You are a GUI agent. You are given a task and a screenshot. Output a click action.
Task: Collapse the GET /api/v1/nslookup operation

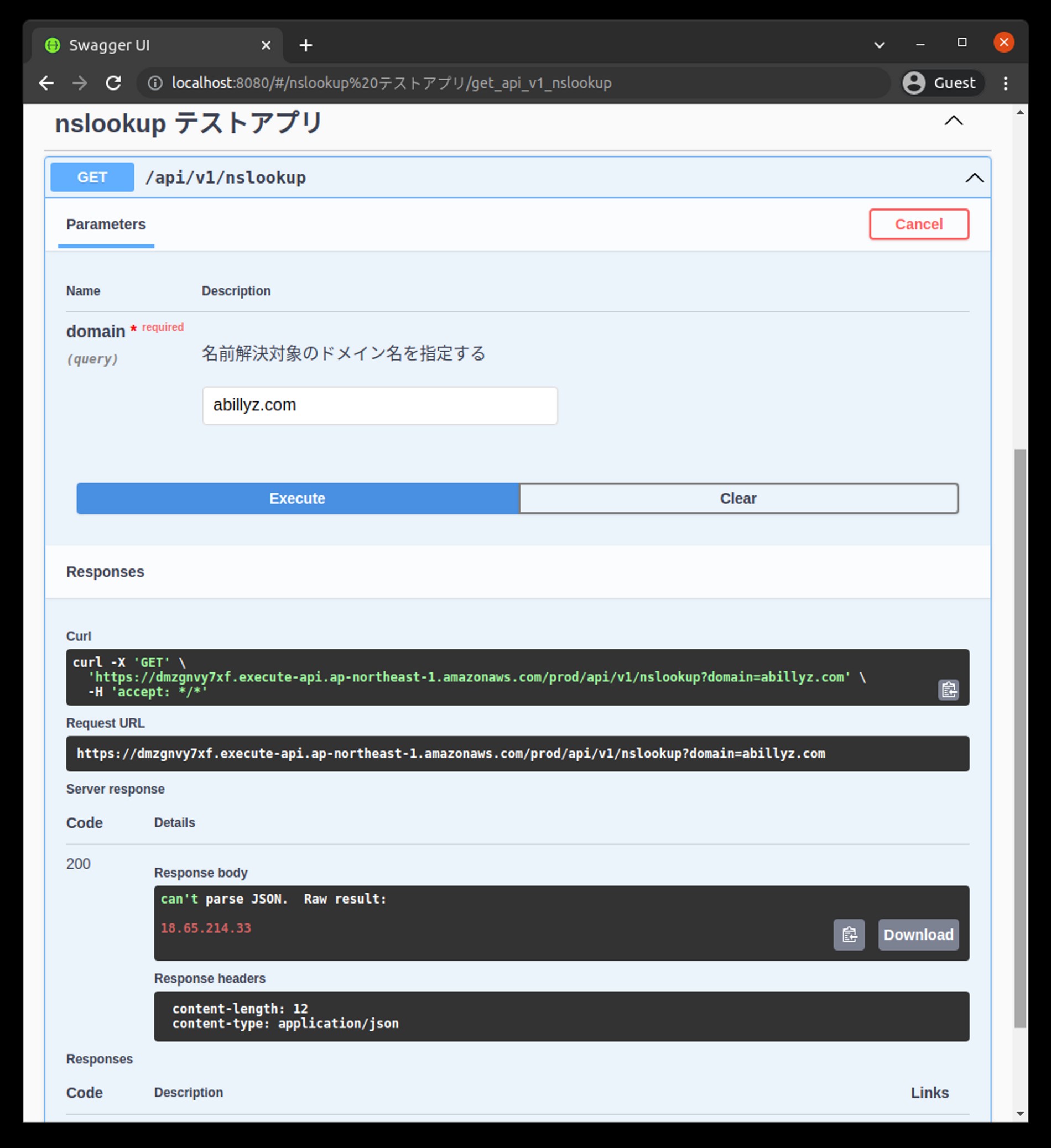(x=974, y=178)
